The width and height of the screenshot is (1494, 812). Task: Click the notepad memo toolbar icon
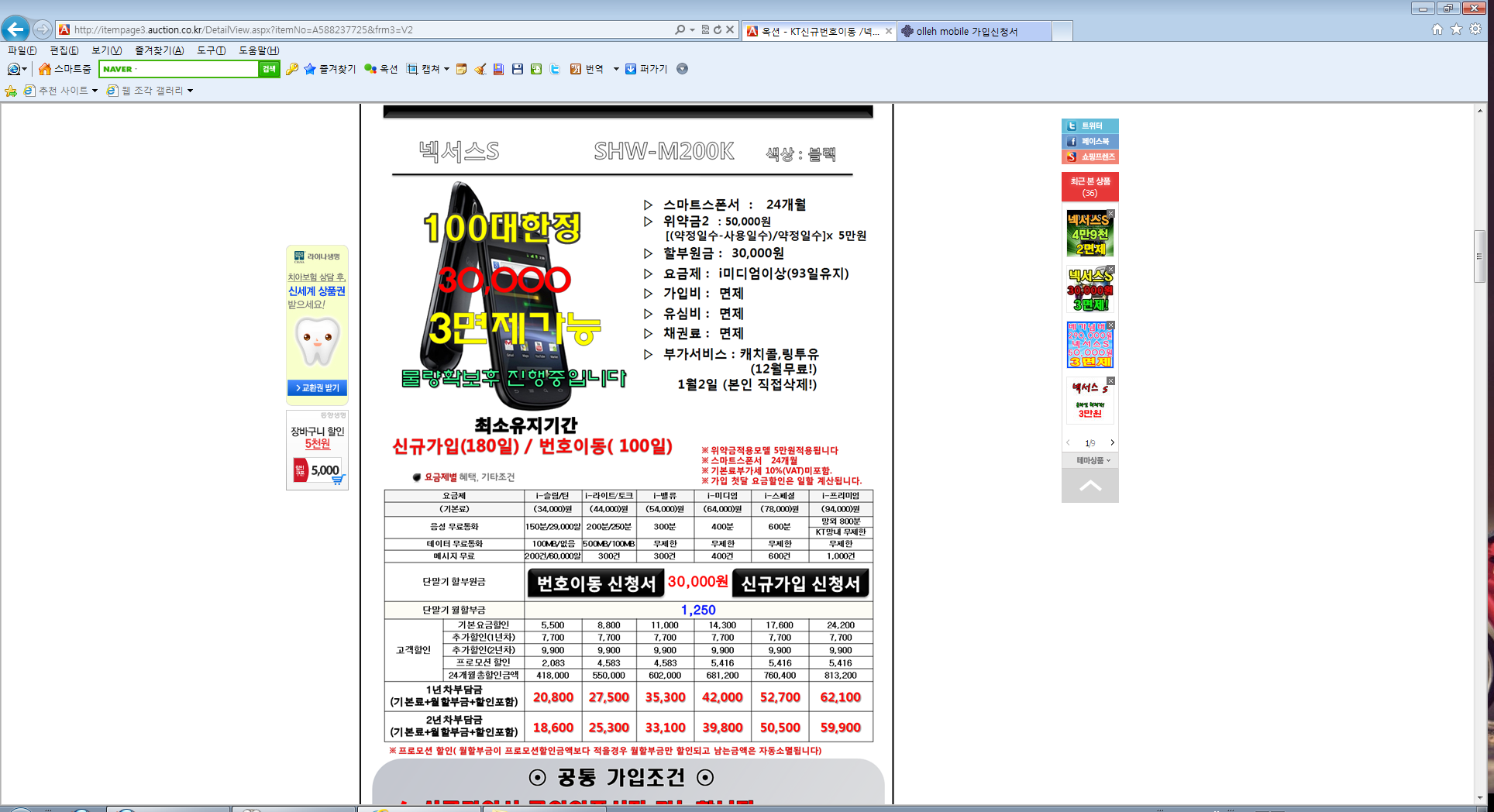[x=461, y=69]
